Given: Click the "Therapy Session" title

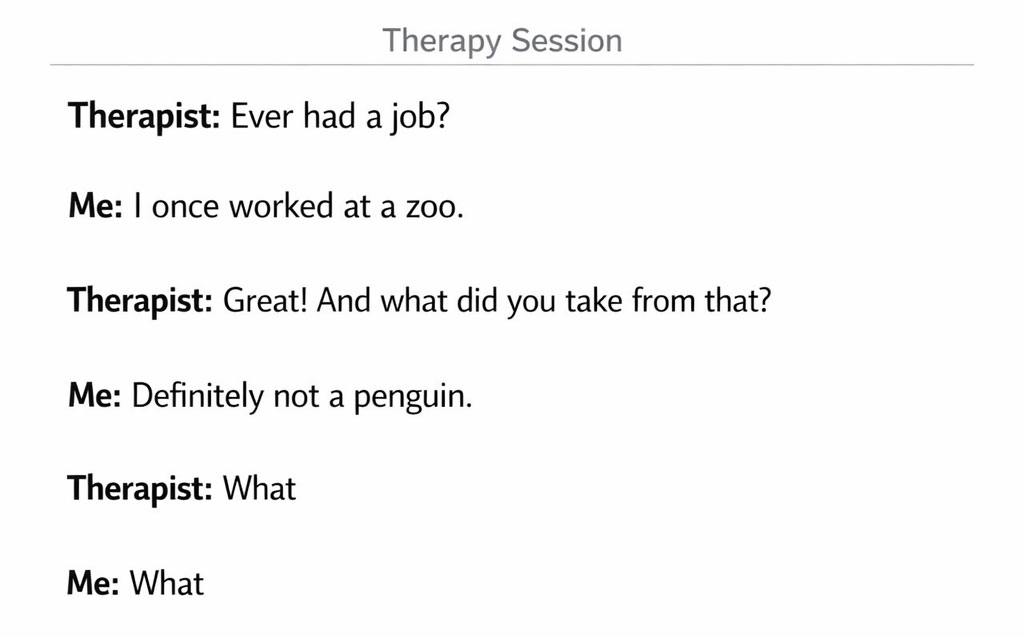Looking at the screenshot, I should click(x=502, y=41).
